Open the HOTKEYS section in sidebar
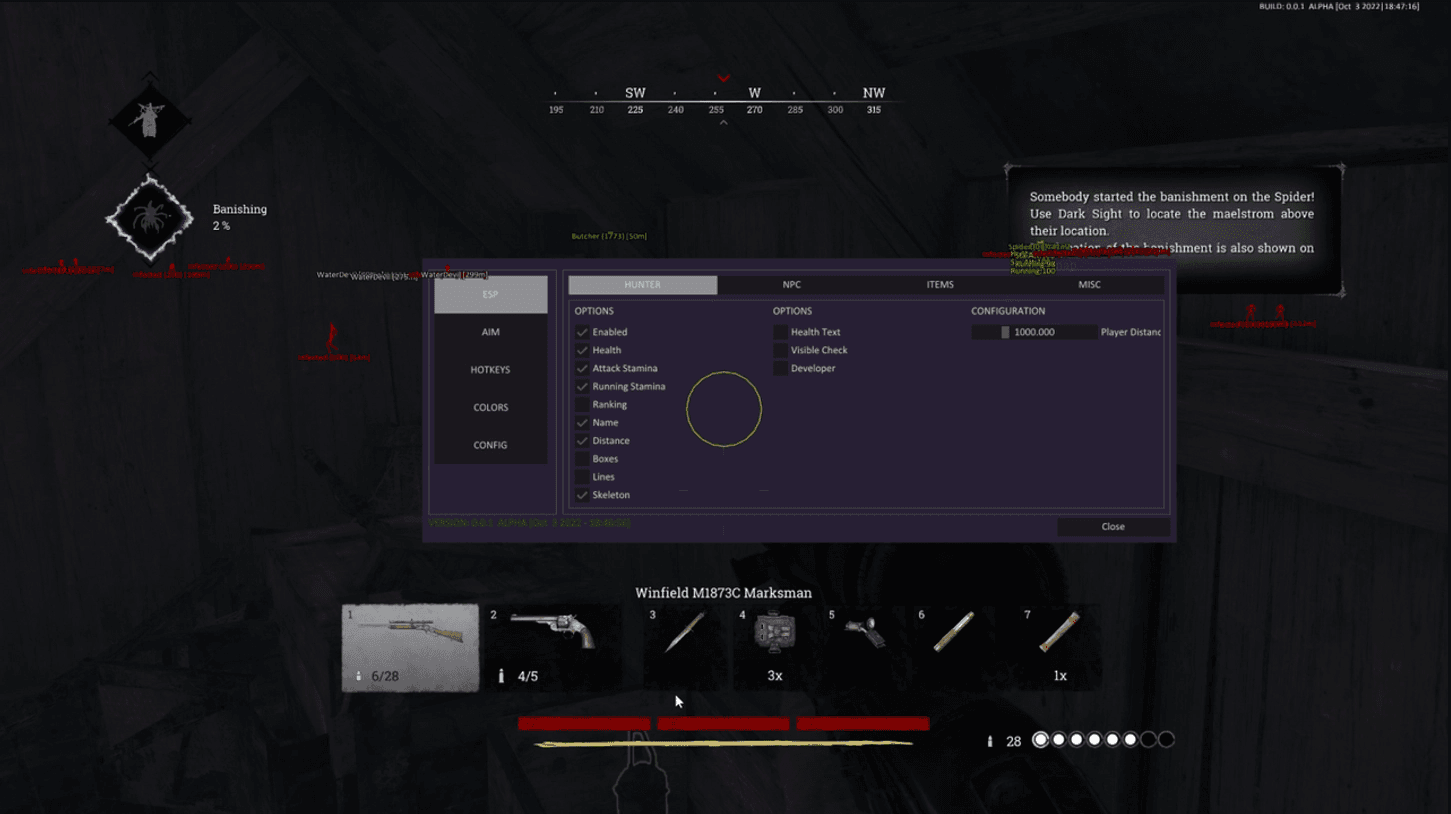 490,370
